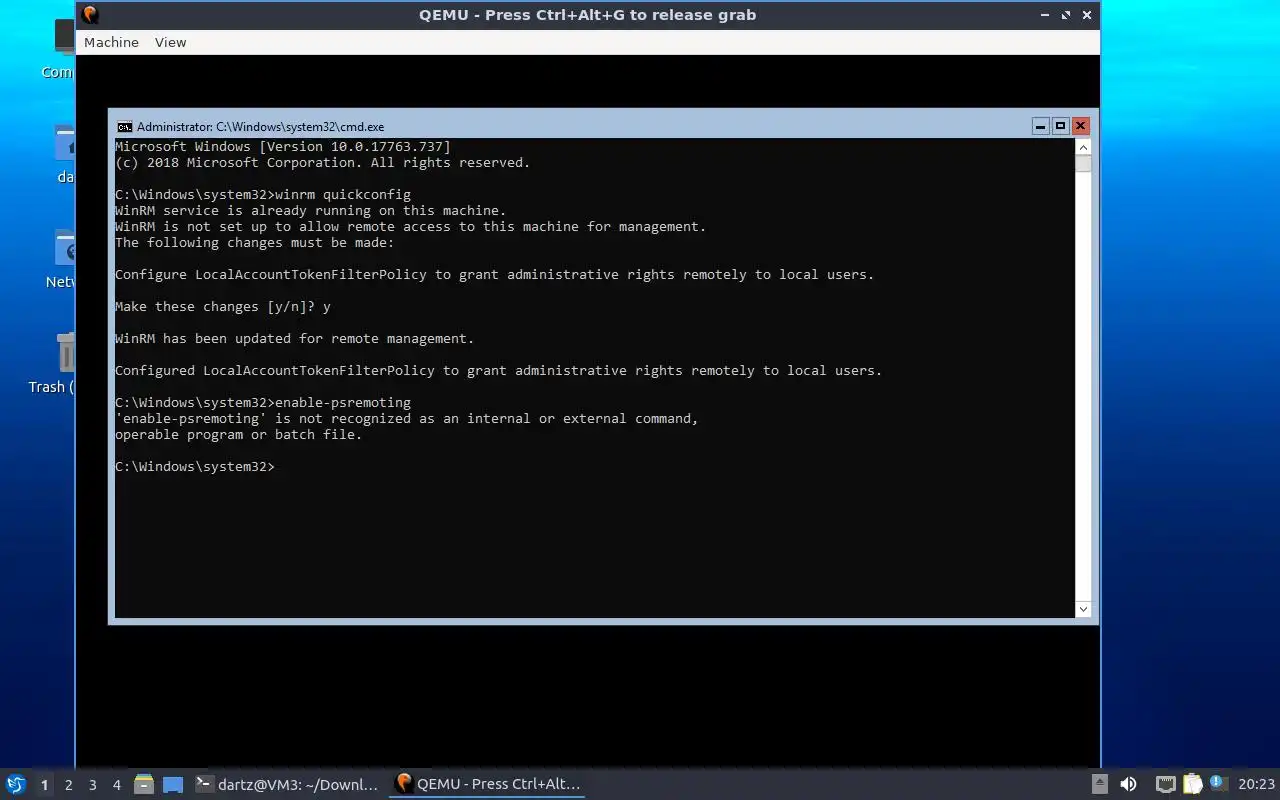Click 'WinRM has been updated for remote management.'

295,338
